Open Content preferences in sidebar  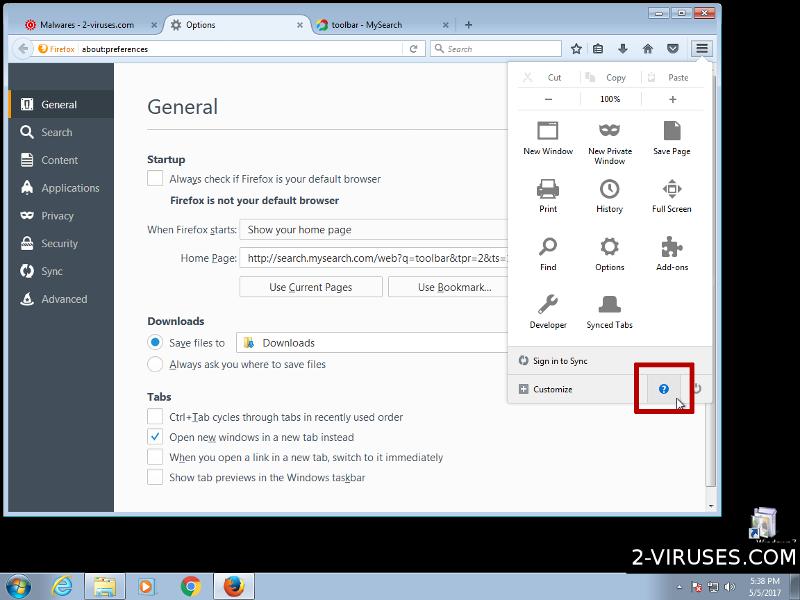coord(61,160)
